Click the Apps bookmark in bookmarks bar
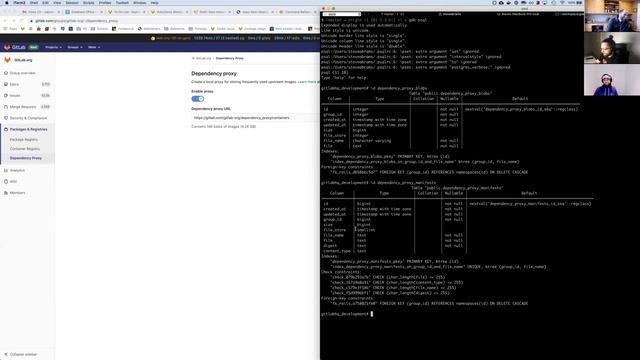This screenshot has width=640, height=360. 11,29
